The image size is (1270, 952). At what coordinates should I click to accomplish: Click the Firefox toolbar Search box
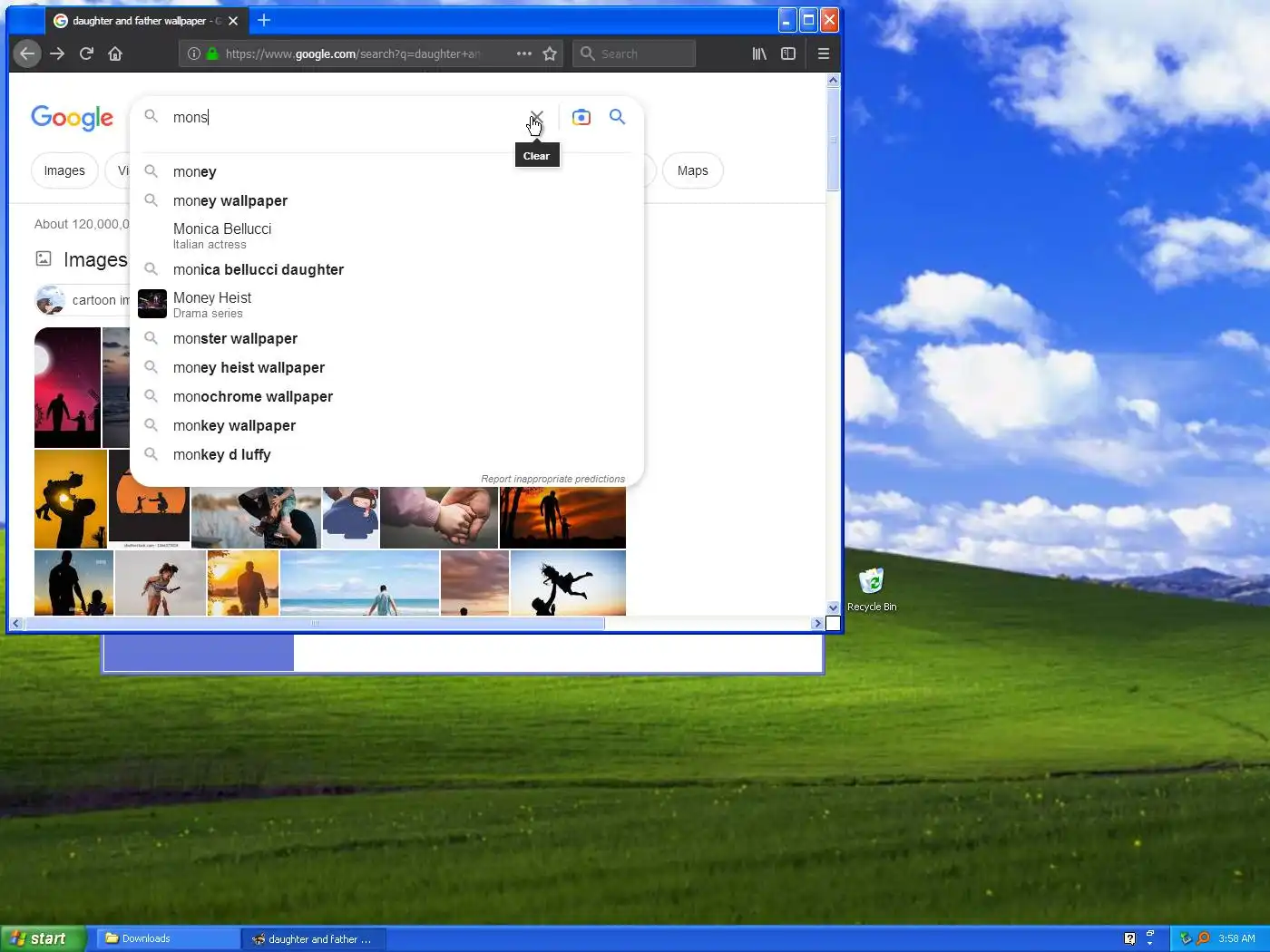[x=634, y=53]
